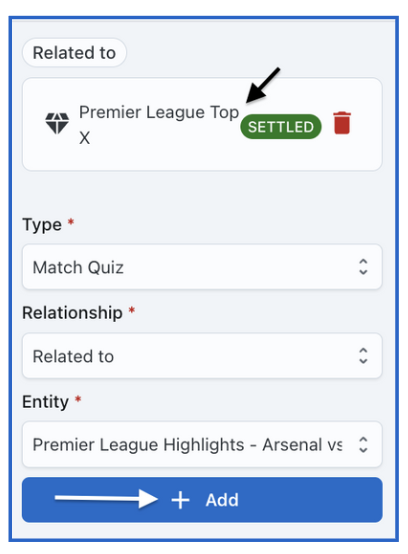Open the Premier League Top X item title
Screen dimensions: 408x554
pos(159,124)
